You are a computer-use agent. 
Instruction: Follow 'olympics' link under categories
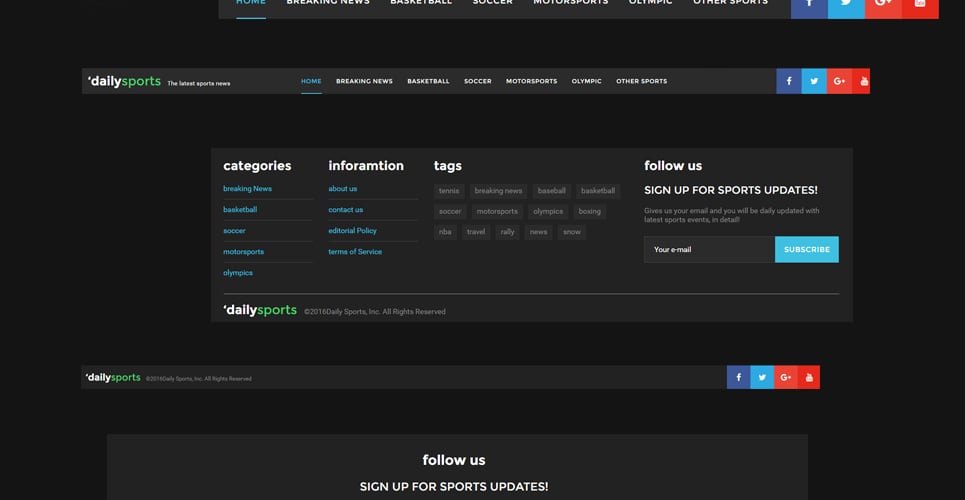[x=238, y=273]
